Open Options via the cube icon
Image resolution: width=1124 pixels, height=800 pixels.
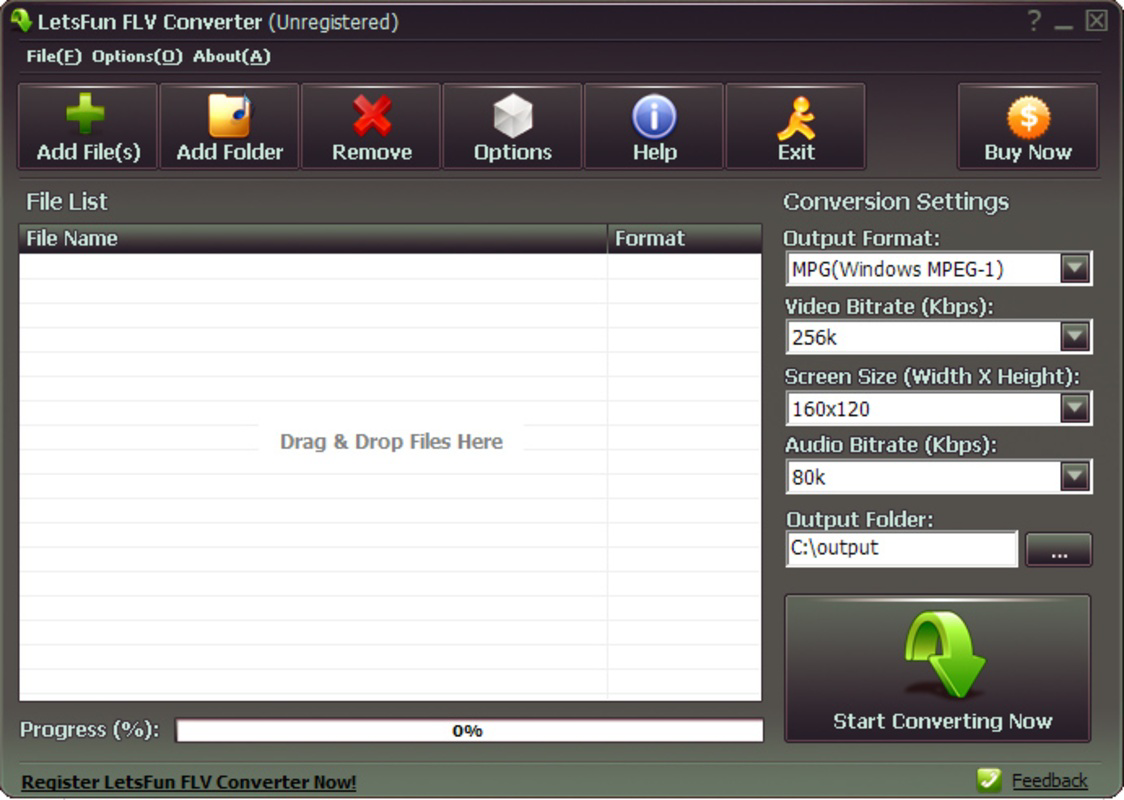pyautogui.click(x=513, y=115)
